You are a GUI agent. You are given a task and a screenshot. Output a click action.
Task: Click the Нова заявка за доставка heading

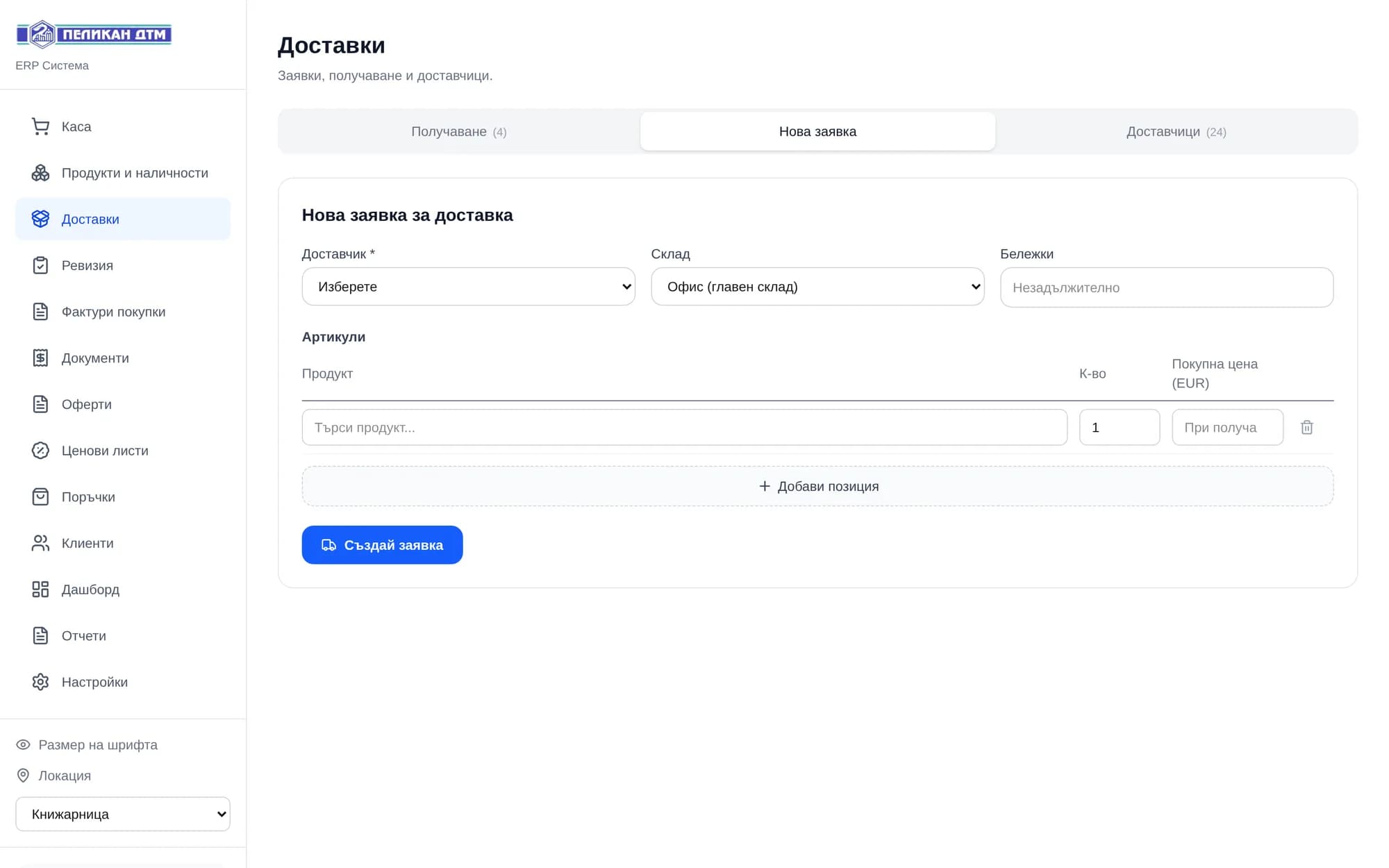pyautogui.click(x=408, y=215)
